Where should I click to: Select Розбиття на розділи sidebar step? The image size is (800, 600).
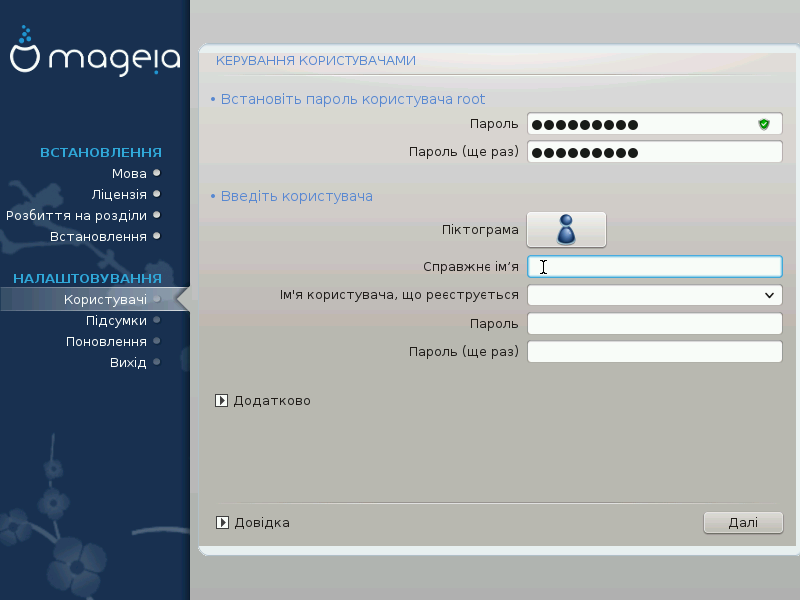click(x=77, y=215)
